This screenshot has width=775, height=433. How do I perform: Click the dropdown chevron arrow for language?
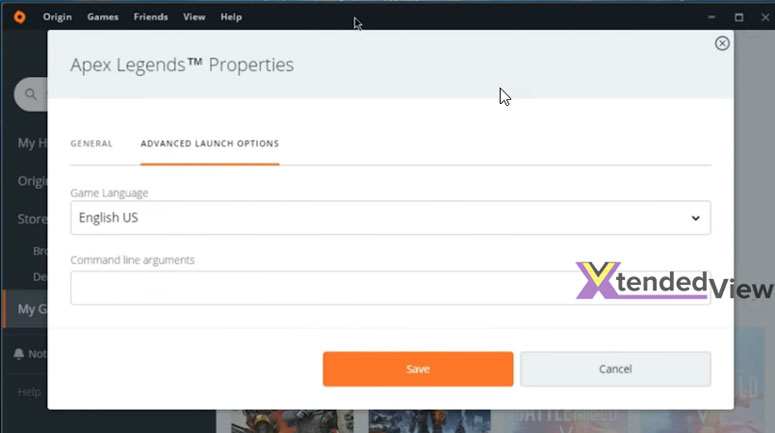[x=695, y=218]
